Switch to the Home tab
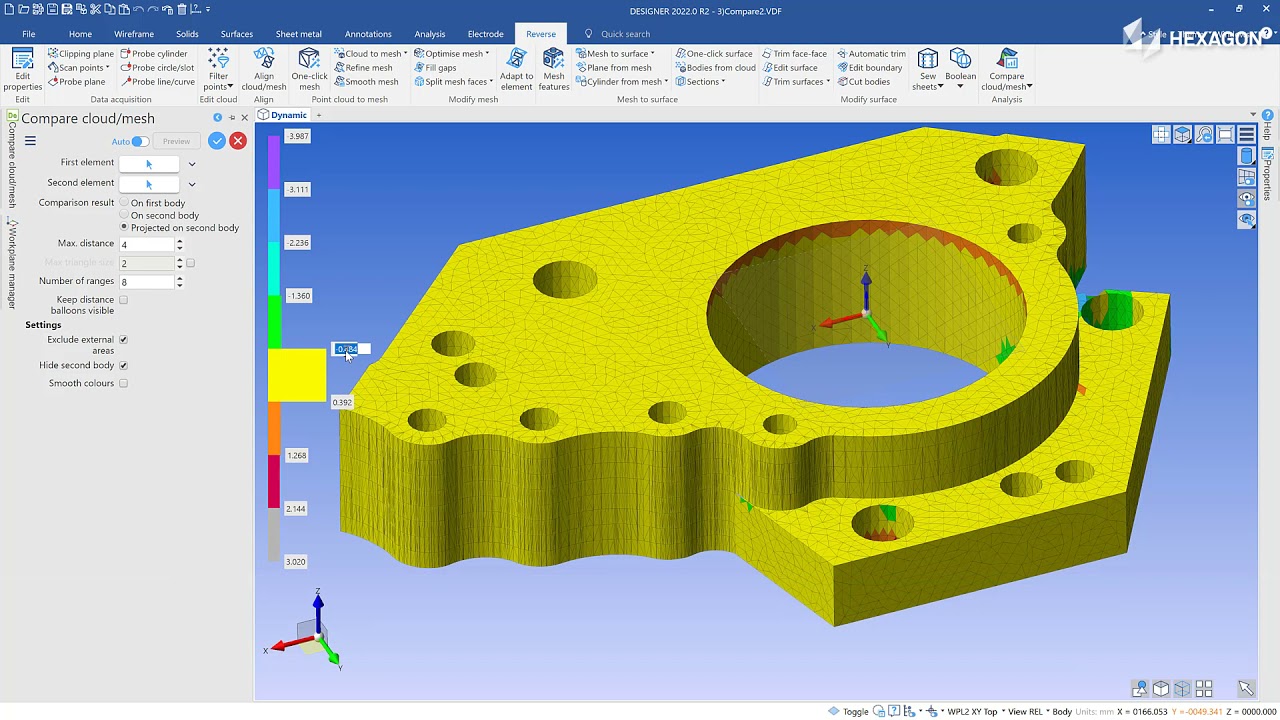The width and height of the screenshot is (1280, 720). (x=80, y=34)
